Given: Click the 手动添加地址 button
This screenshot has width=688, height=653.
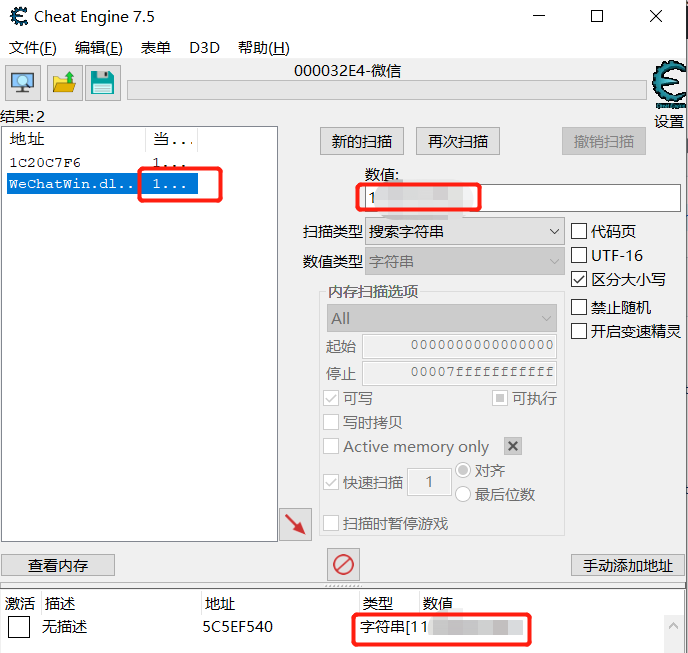Looking at the screenshot, I should (628, 565).
